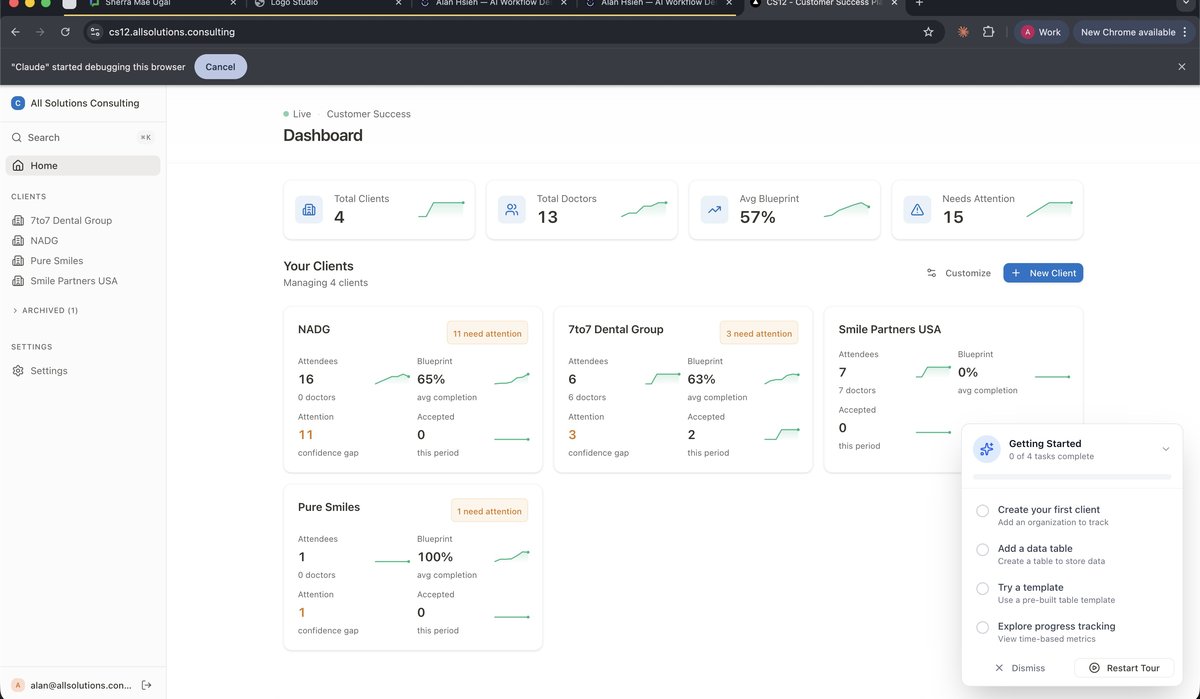The width and height of the screenshot is (1200, 699).
Task: Click Restart Tour in Getting Started panel
Action: pyautogui.click(x=1124, y=667)
